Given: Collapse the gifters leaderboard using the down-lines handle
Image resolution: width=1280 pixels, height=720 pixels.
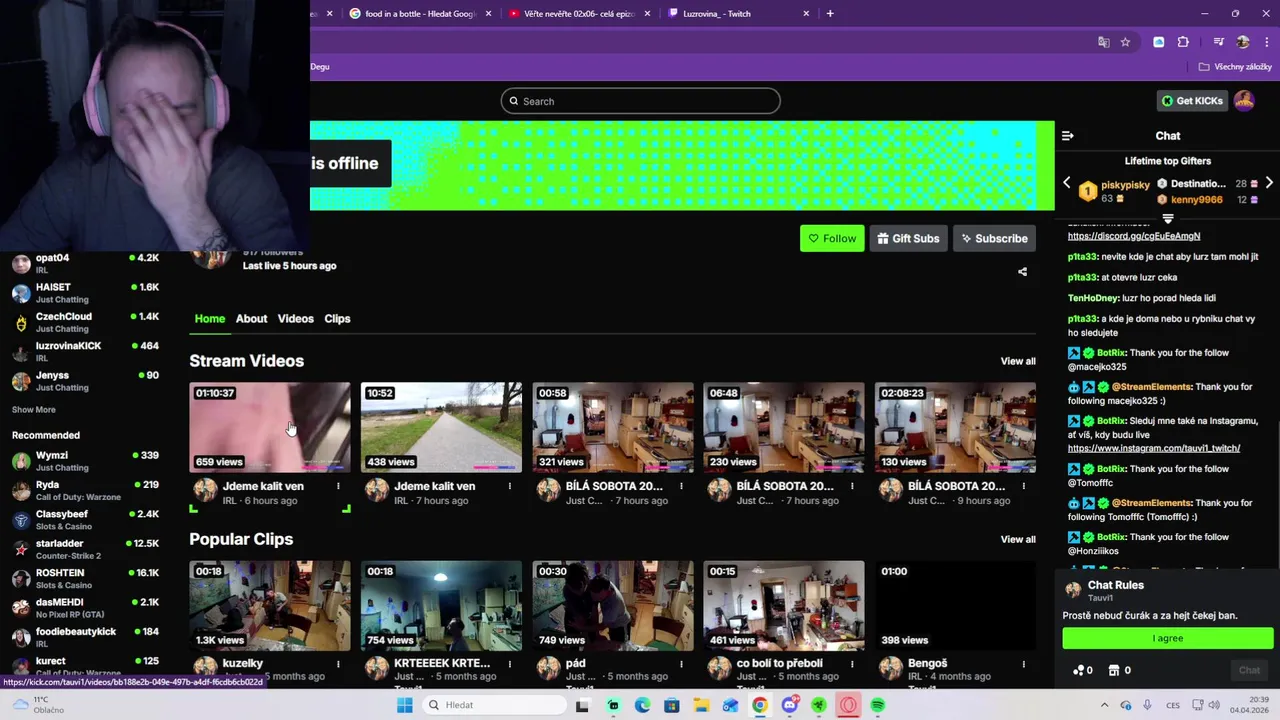Looking at the screenshot, I should [1167, 218].
